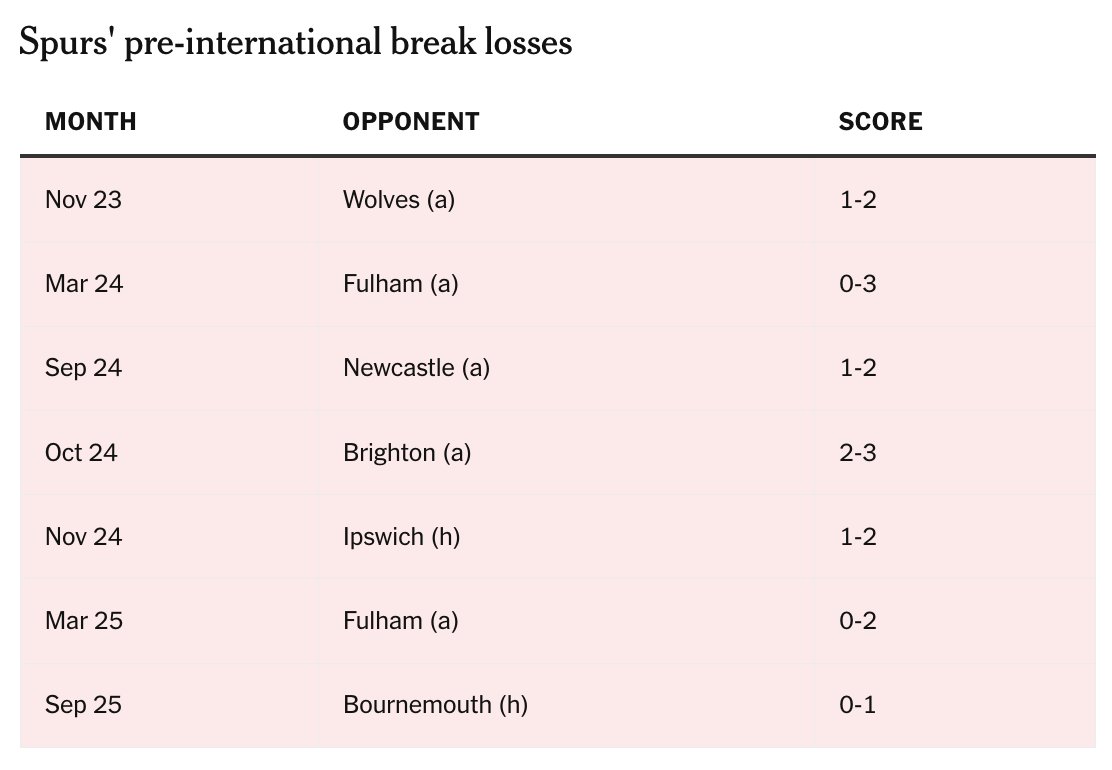
Task: Select the Brighton (a) opponent cell
Action: [406, 453]
